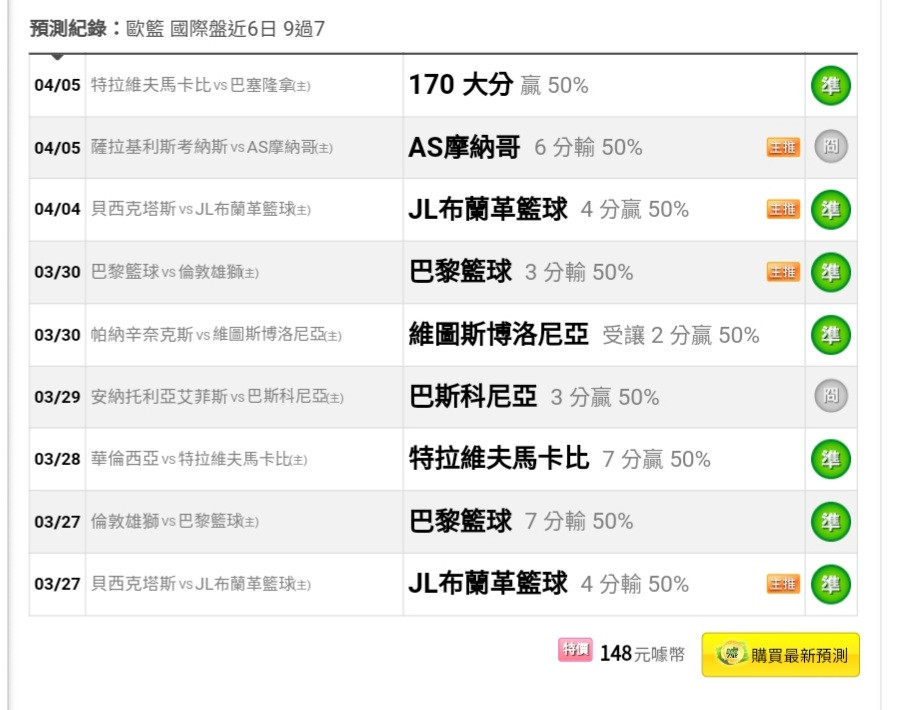This screenshot has width=914, height=710.
Task: Click gray 悶 icon in 巴斯科尼亞 row
Action: 830,397
